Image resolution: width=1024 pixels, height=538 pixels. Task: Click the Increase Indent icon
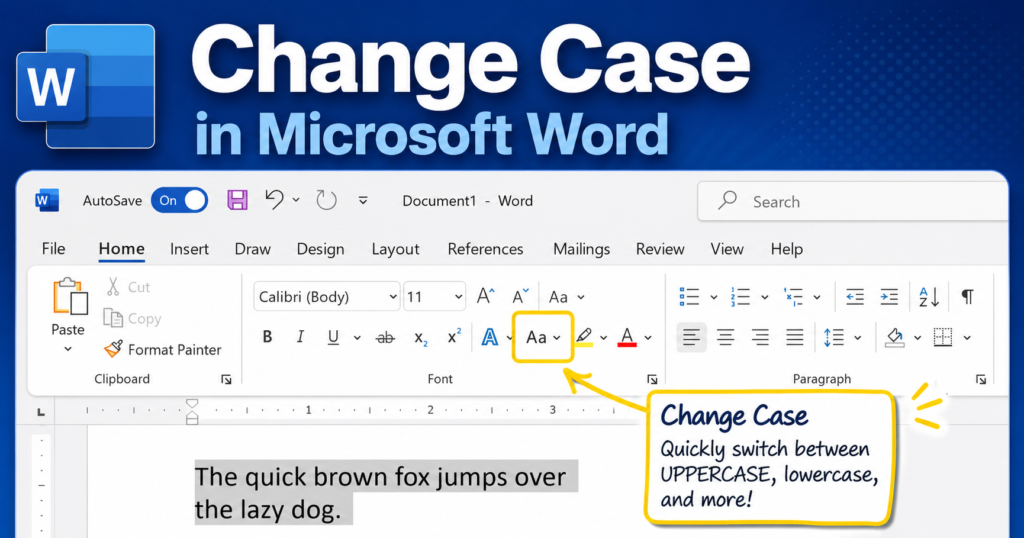click(889, 297)
